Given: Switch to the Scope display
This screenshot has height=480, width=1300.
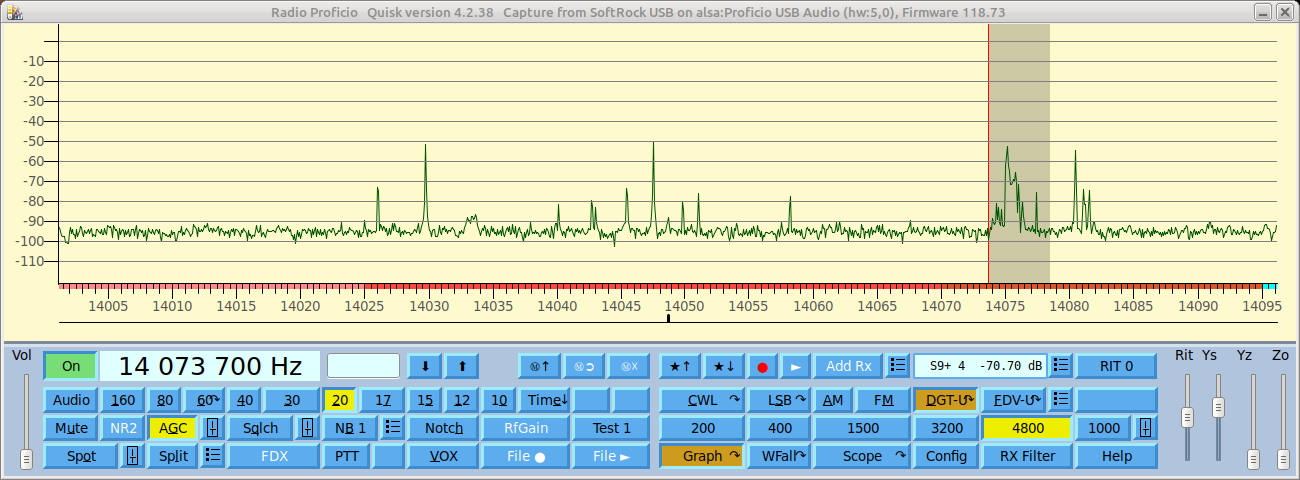Looking at the screenshot, I should (861, 456).
